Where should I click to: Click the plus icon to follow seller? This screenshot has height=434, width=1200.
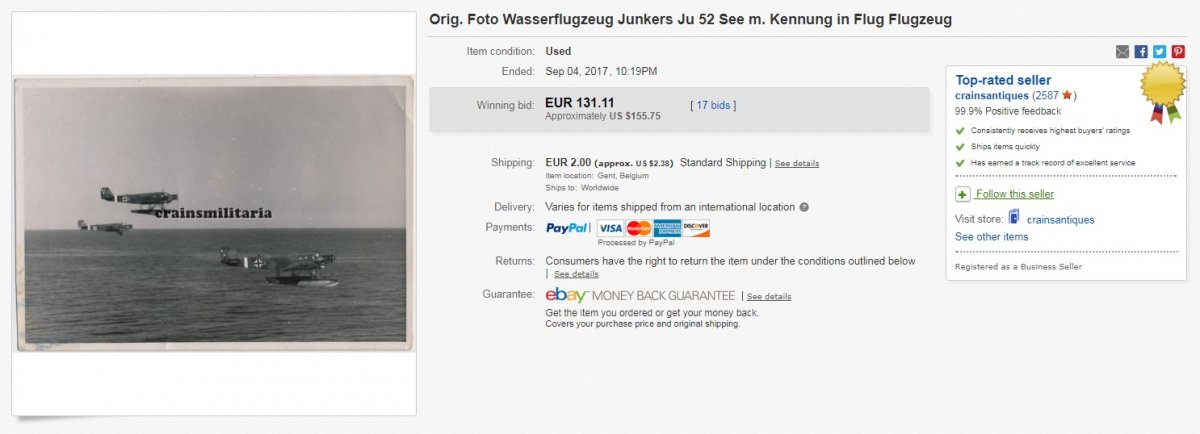tap(962, 194)
